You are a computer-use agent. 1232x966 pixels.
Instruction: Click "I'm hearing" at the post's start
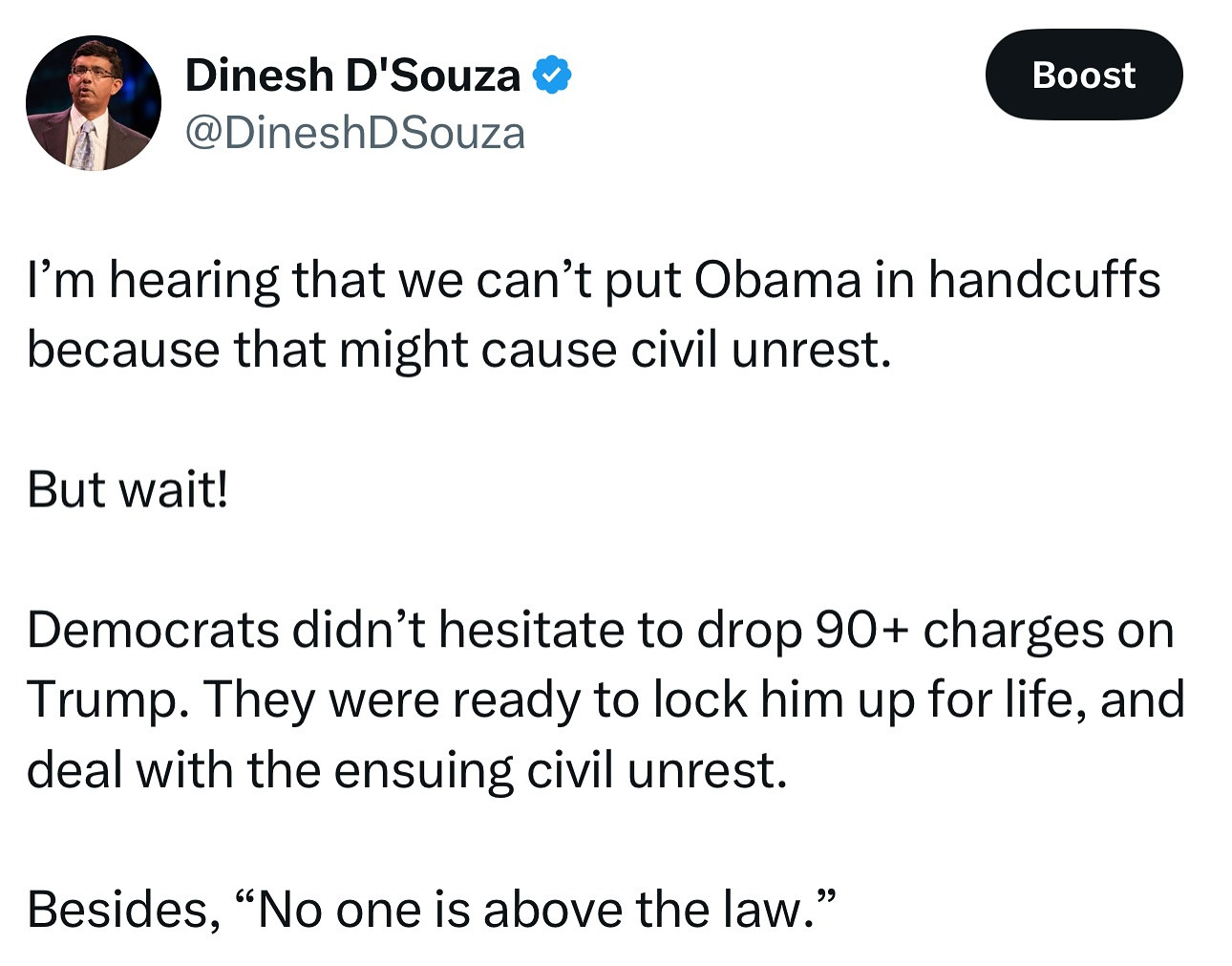point(153,280)
